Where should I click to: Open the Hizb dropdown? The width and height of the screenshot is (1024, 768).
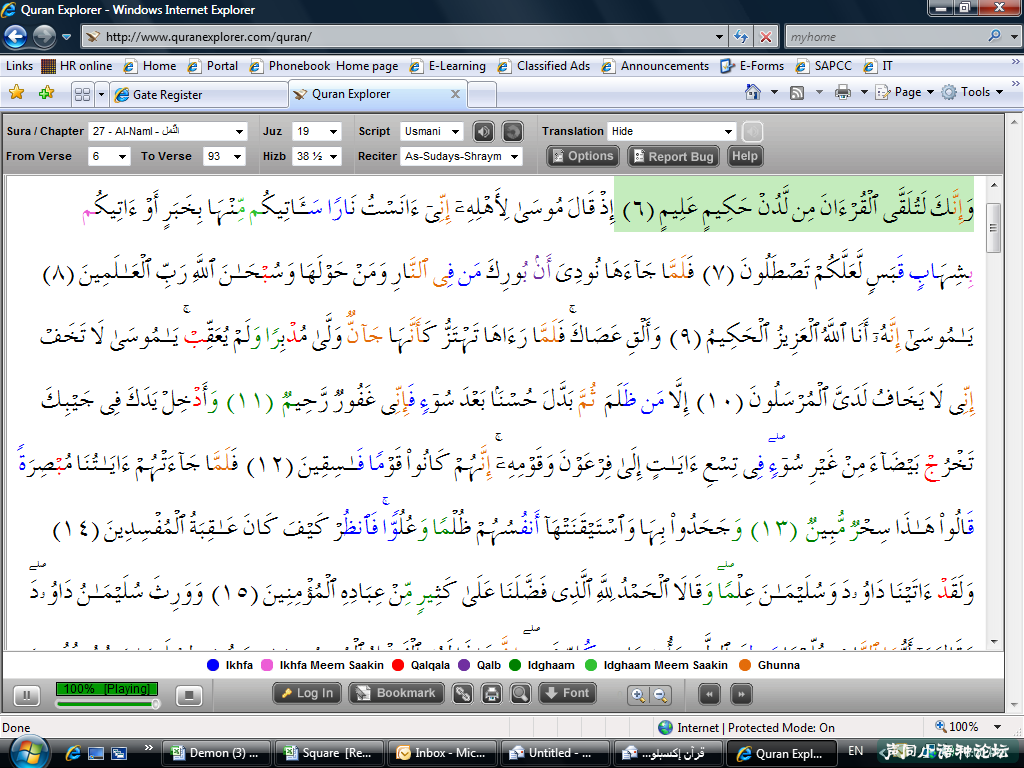pos(317,157)
